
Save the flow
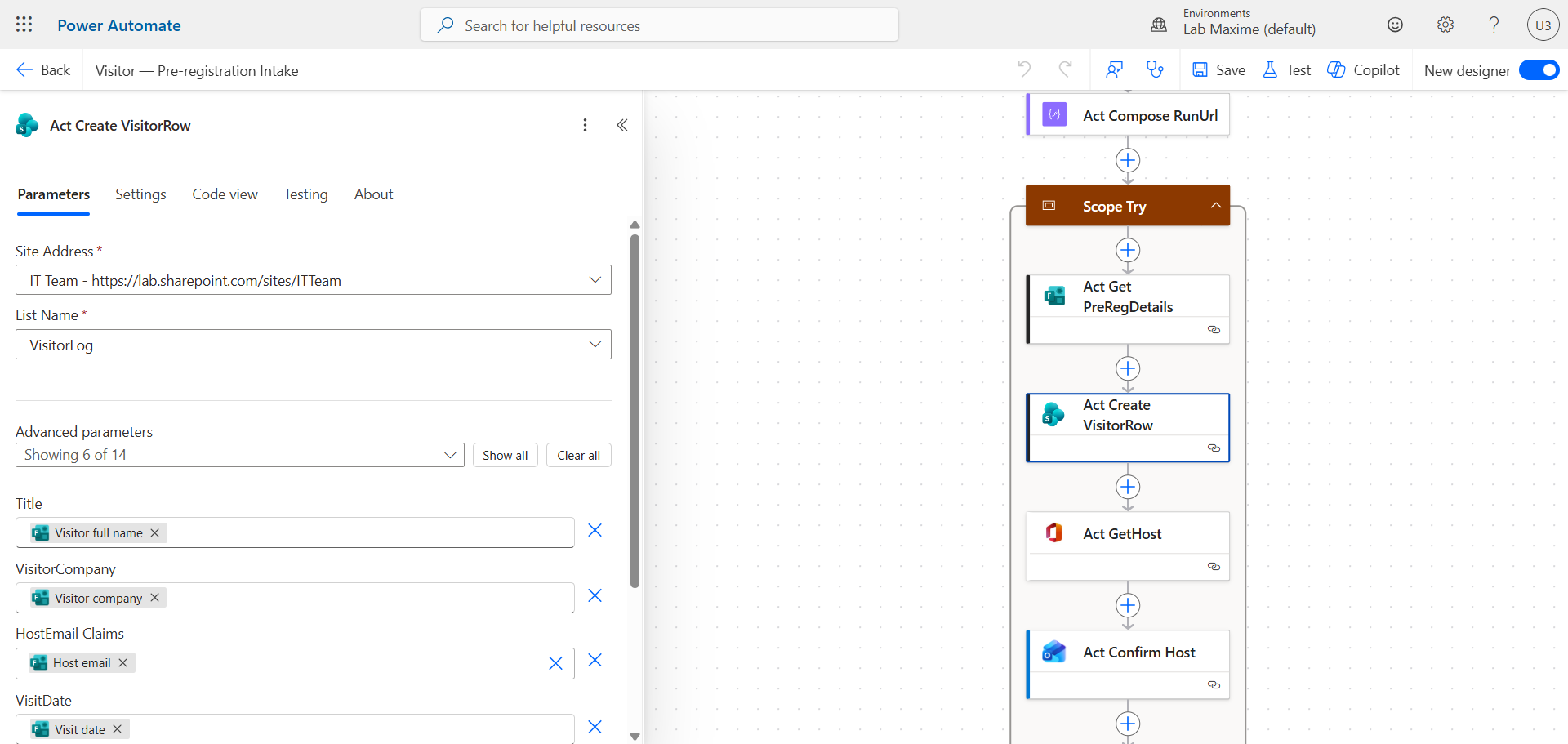coord(1218,70)
